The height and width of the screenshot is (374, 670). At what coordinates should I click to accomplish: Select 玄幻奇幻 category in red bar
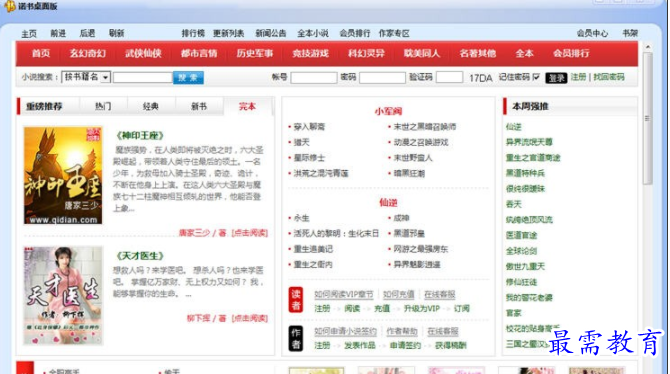tap(88, 53)
